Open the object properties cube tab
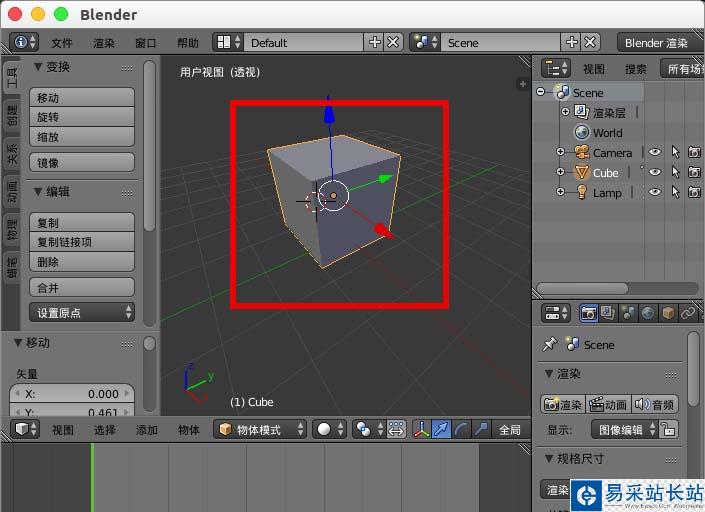The image size is (705, 512). pos(667,313)
